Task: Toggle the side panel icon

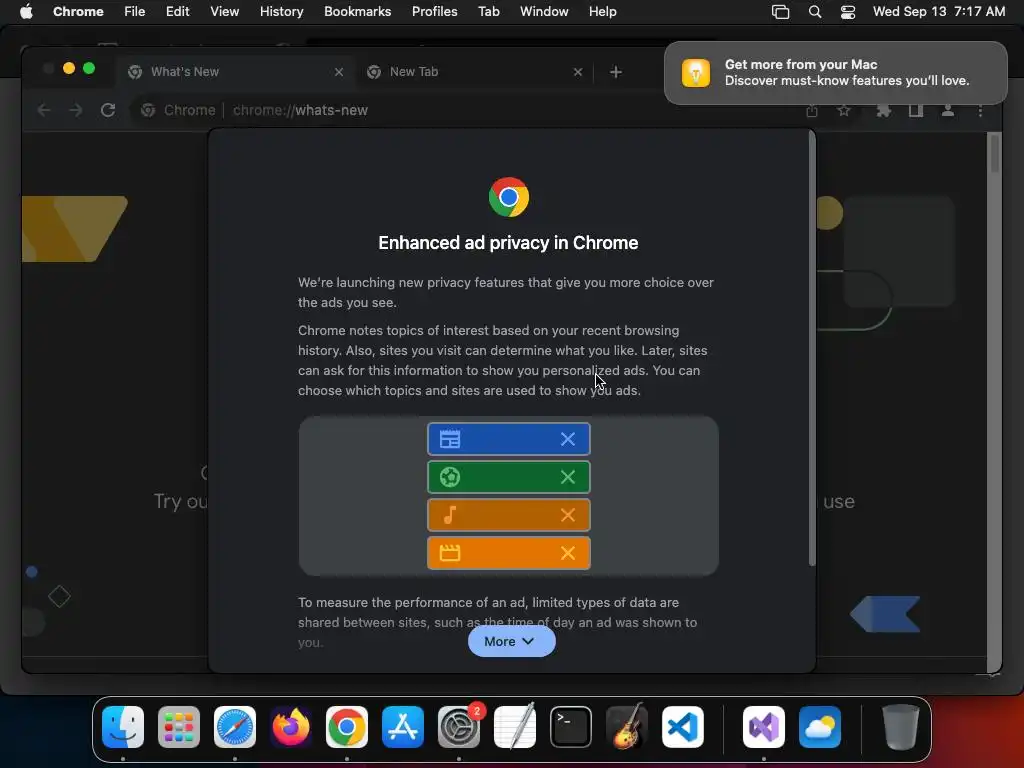Action: [916, 110]
